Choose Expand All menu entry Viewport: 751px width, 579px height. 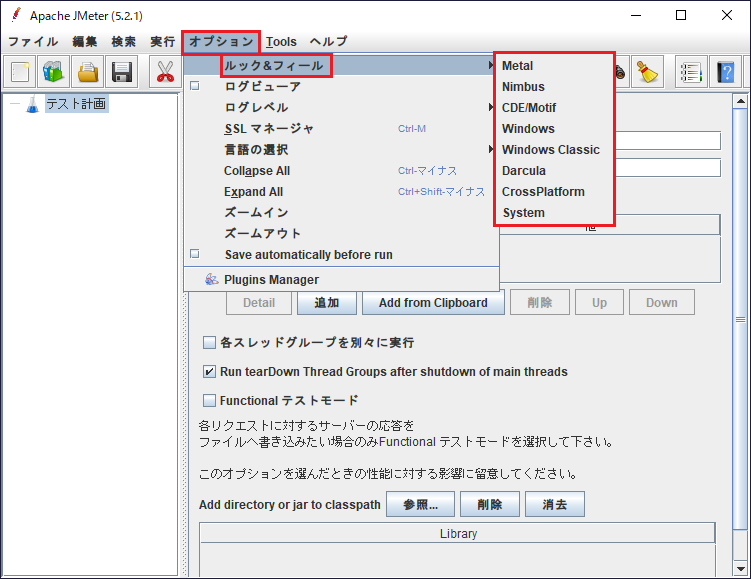(339, 192)
